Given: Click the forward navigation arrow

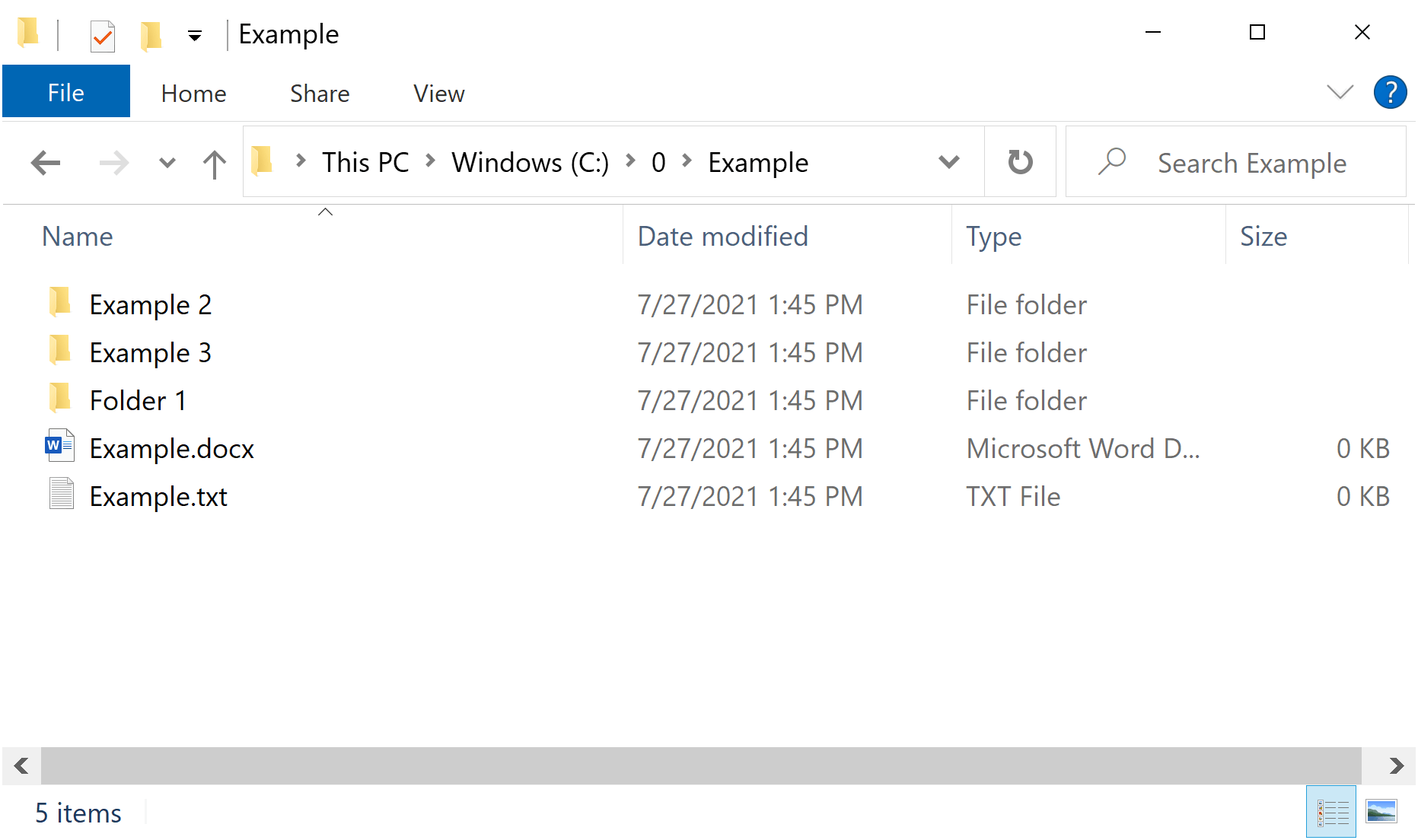Looking at the screenshot, I should tap(113, 162).
